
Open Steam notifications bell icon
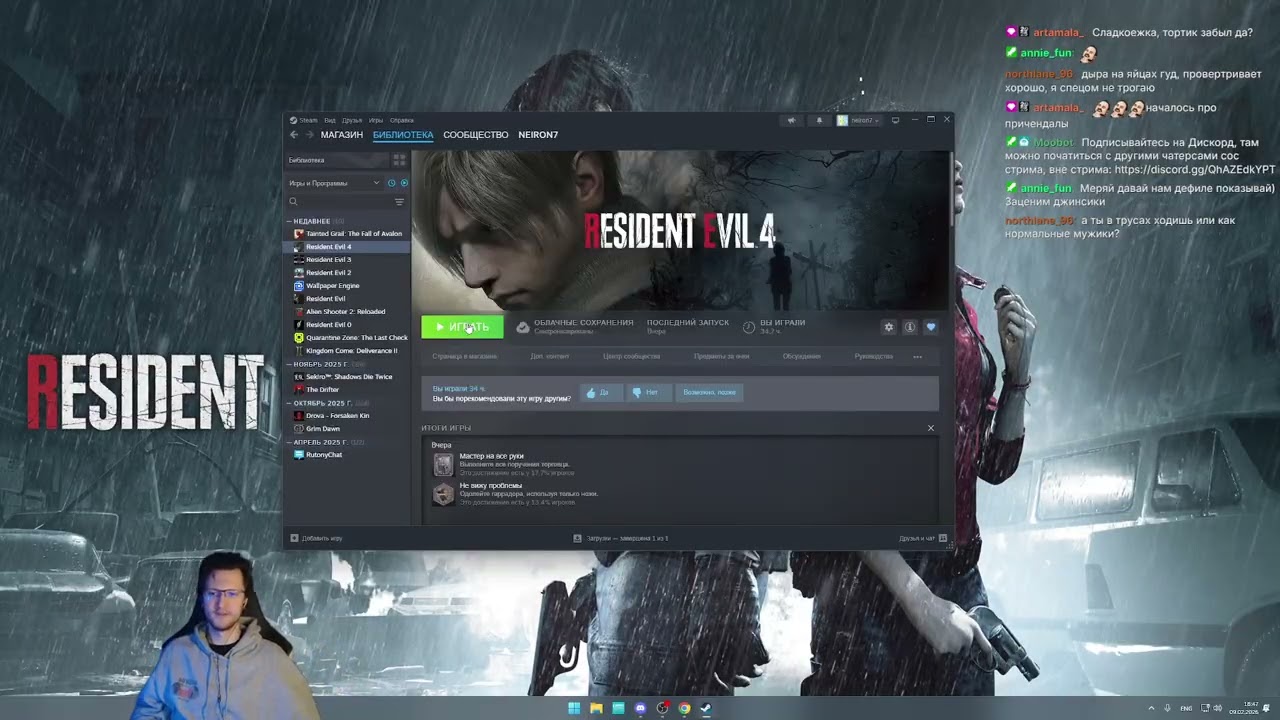click(819, 120)
